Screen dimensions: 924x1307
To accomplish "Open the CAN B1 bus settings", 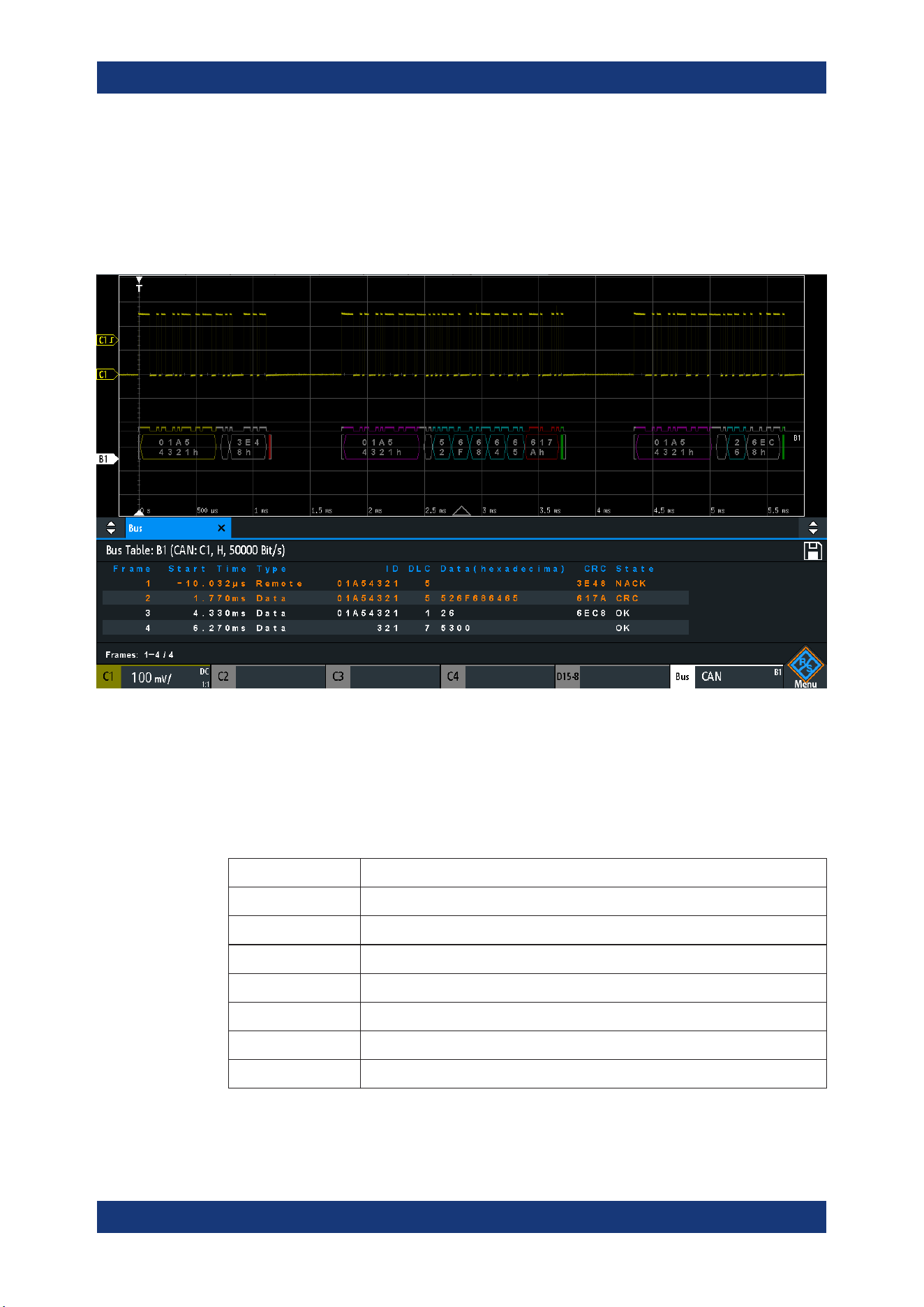I will tap(739, 677).
